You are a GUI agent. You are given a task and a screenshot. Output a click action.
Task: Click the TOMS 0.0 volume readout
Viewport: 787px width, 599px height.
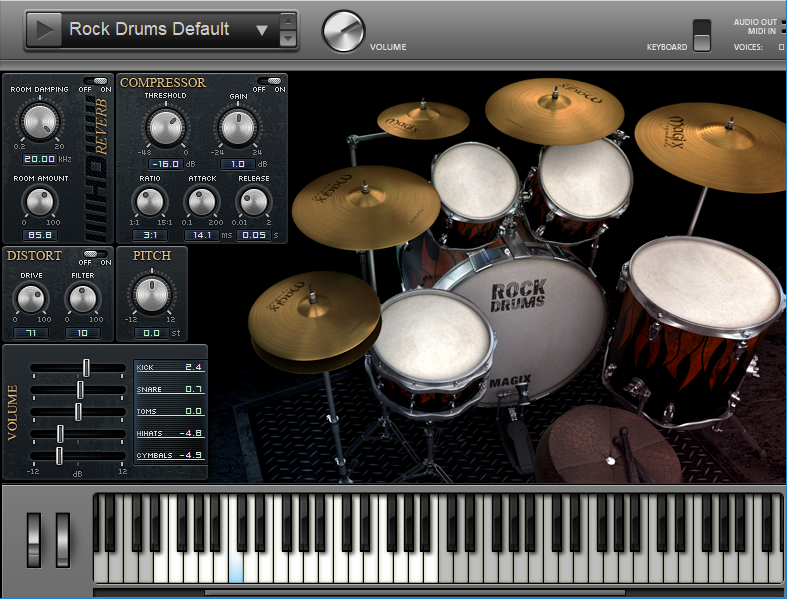pos(170,411)
